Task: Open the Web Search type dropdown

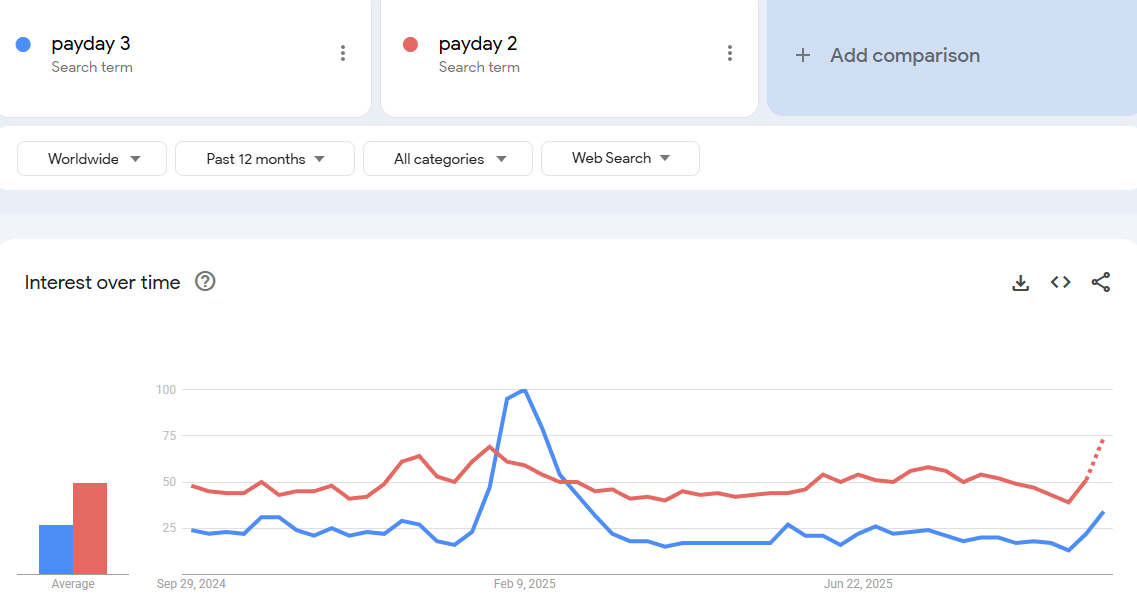Action: coord(620,158)
